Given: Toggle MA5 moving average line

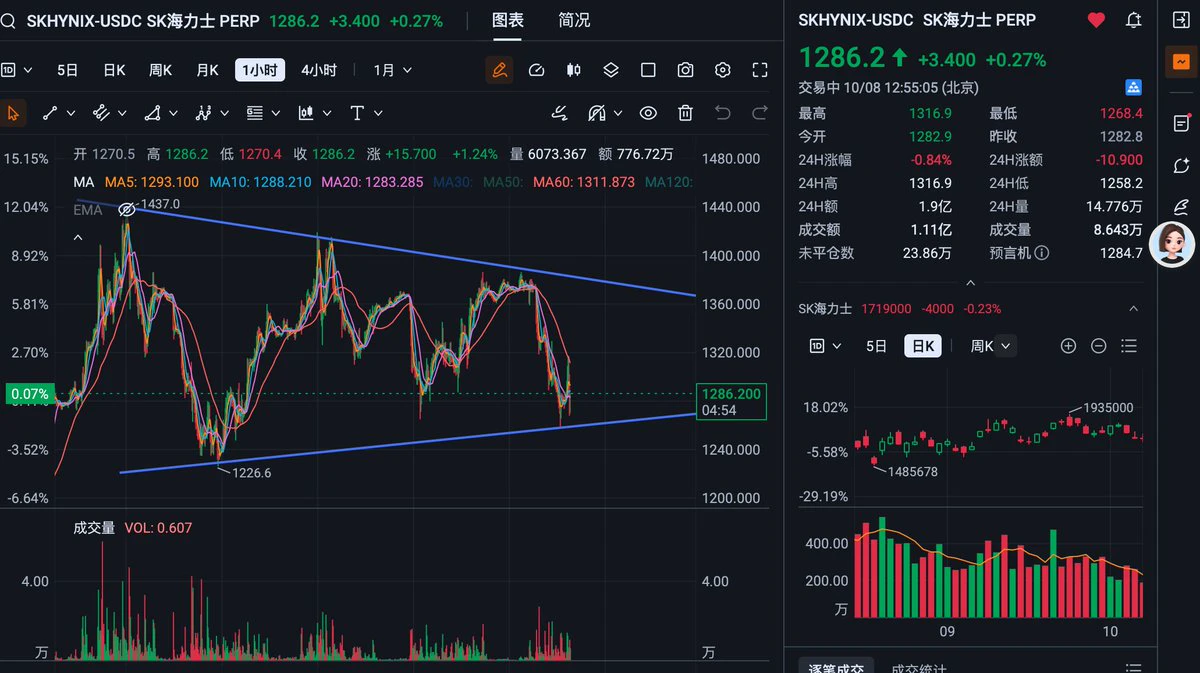Looking at the screenshot, I should coord(152,182).
